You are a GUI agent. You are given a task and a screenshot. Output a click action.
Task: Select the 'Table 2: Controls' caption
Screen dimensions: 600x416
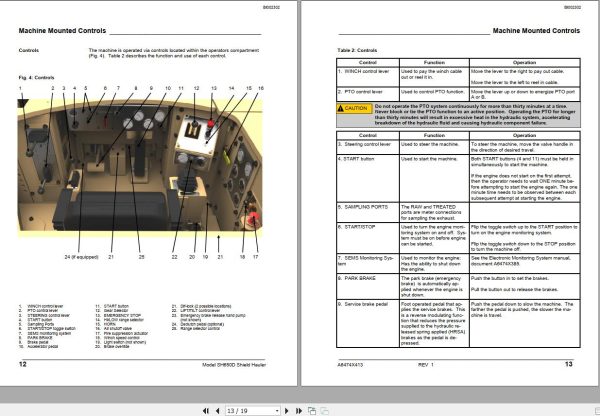(357, 50)
